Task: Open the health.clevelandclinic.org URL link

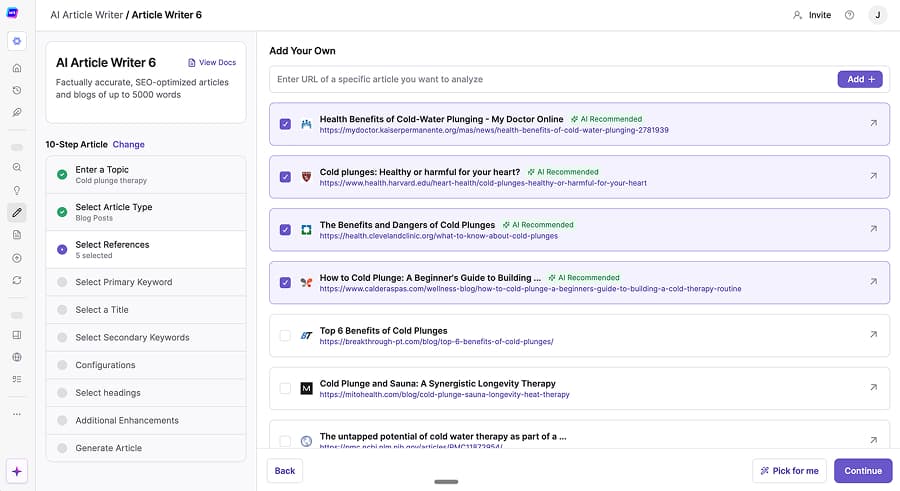Action: coord(439,236)
